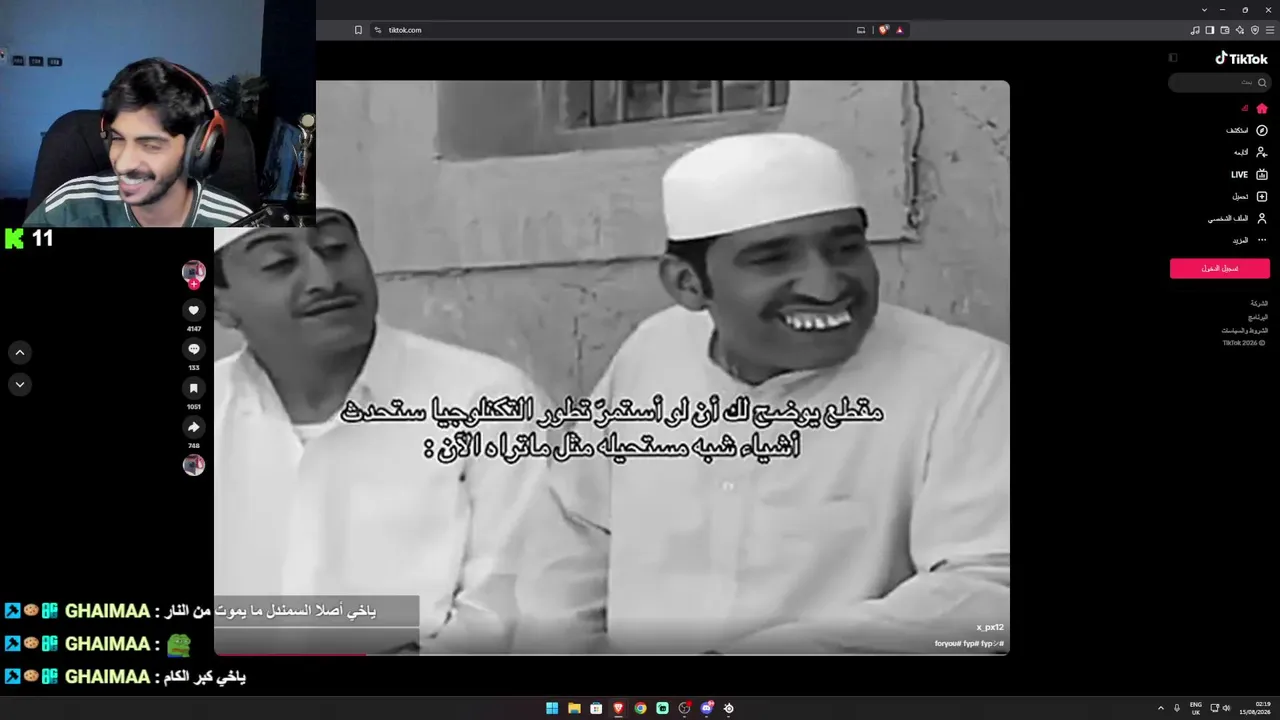The image size is (1280, 720).
Task: Open Discord from the taskbar
Action: tap(707, 708)
